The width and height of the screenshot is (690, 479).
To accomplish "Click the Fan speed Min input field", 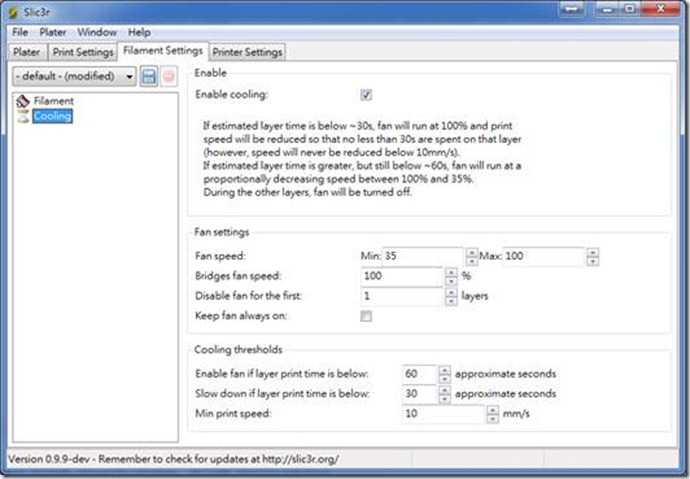I will click(x=423, y=256).
